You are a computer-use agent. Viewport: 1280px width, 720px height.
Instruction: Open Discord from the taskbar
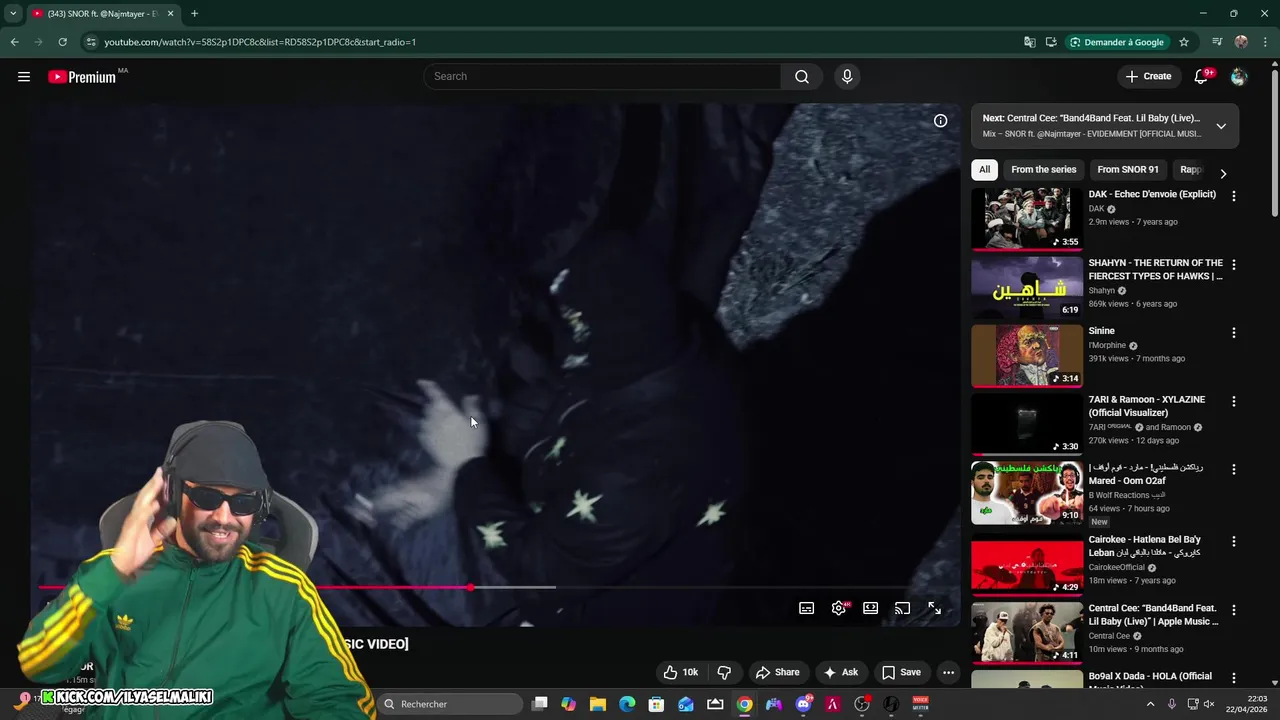803,704
